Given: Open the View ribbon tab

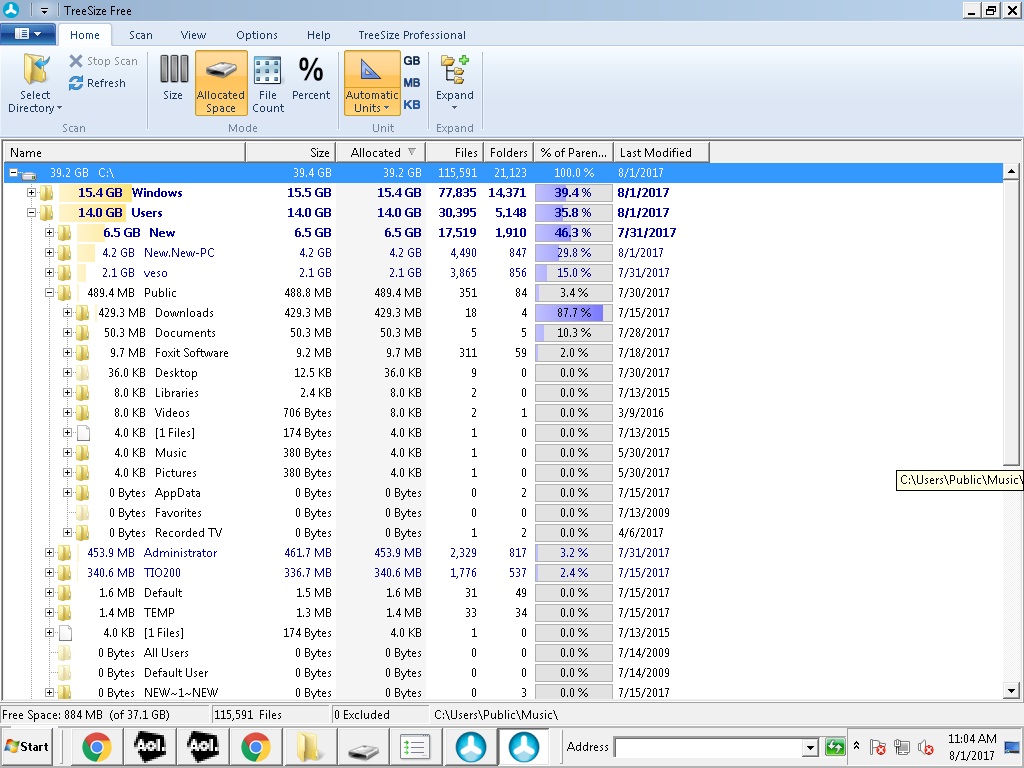Looking at the screenshot, I should tap(193, 35).
